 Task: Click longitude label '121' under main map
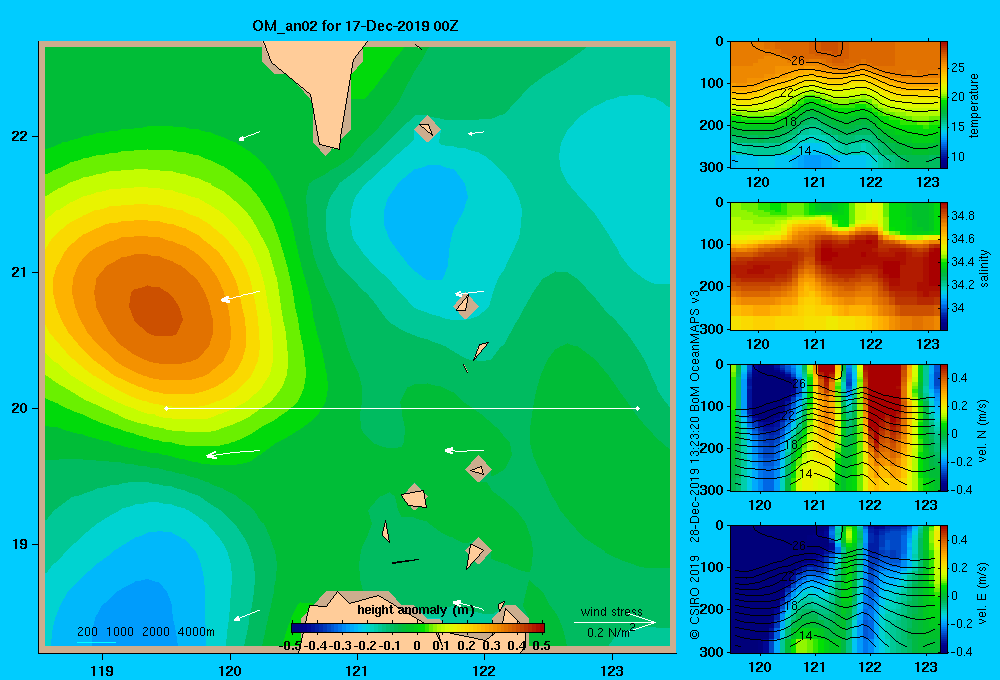(357, 670)
